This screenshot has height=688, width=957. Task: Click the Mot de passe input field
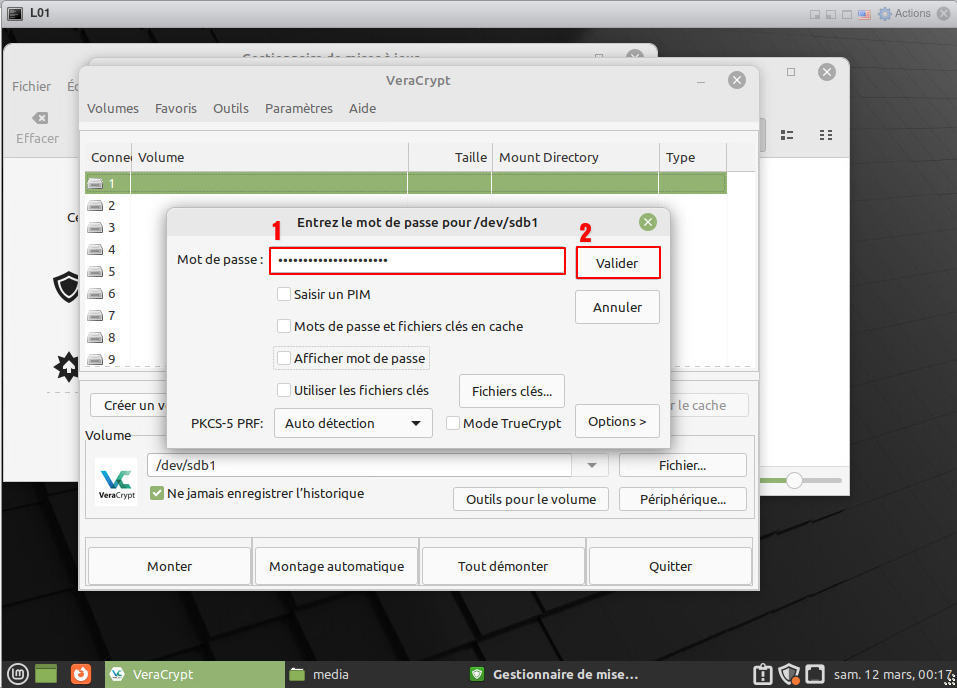pyautogui.click(x=417, y=261)
